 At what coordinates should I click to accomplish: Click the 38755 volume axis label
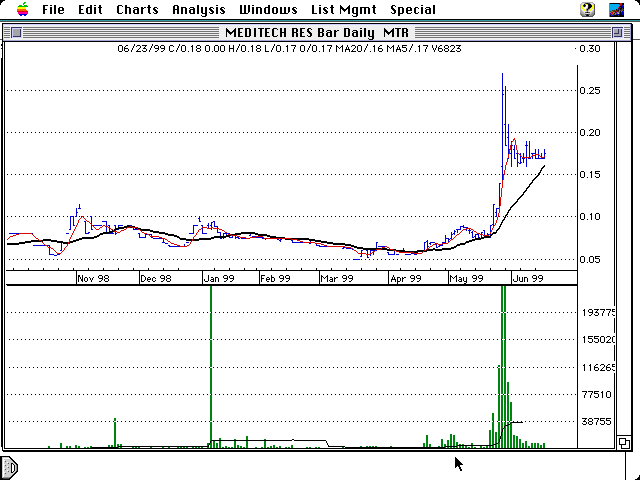[597, 421]
